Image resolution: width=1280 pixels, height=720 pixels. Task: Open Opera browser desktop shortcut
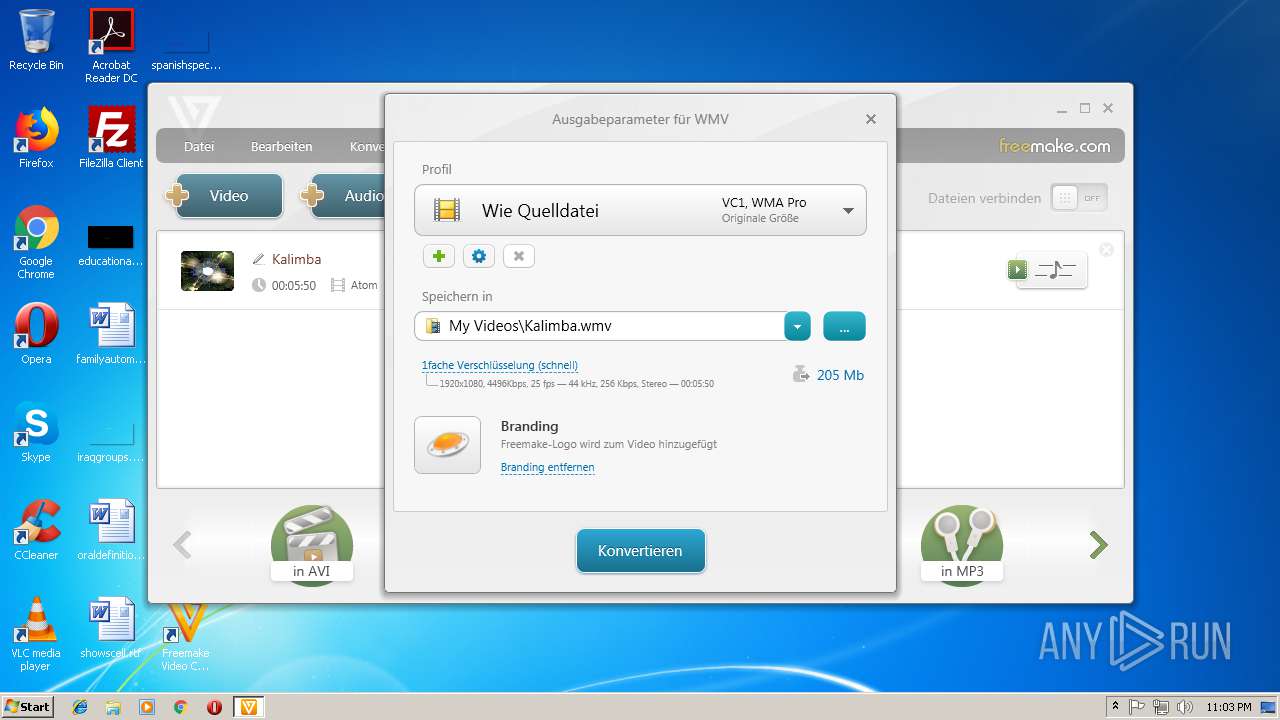[x=36, y=334]
